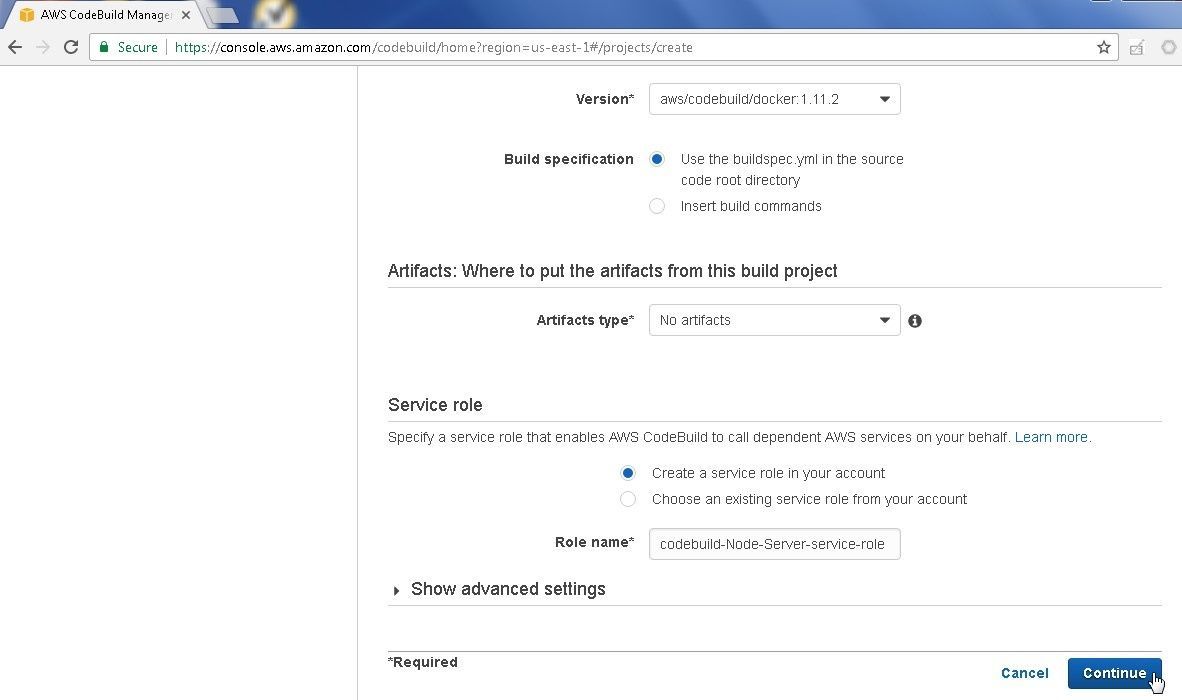Click the Continue button

tap(1114, 674)
